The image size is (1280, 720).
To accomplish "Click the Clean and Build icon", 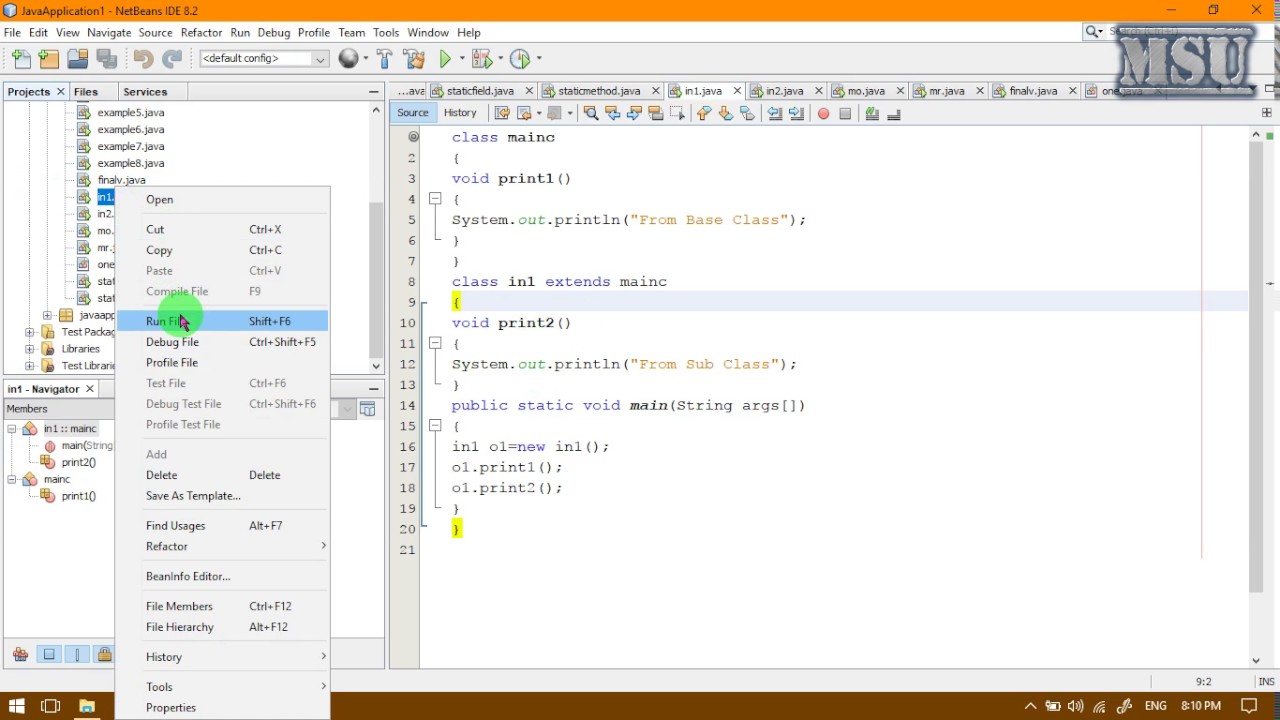I will coord(414,59).
